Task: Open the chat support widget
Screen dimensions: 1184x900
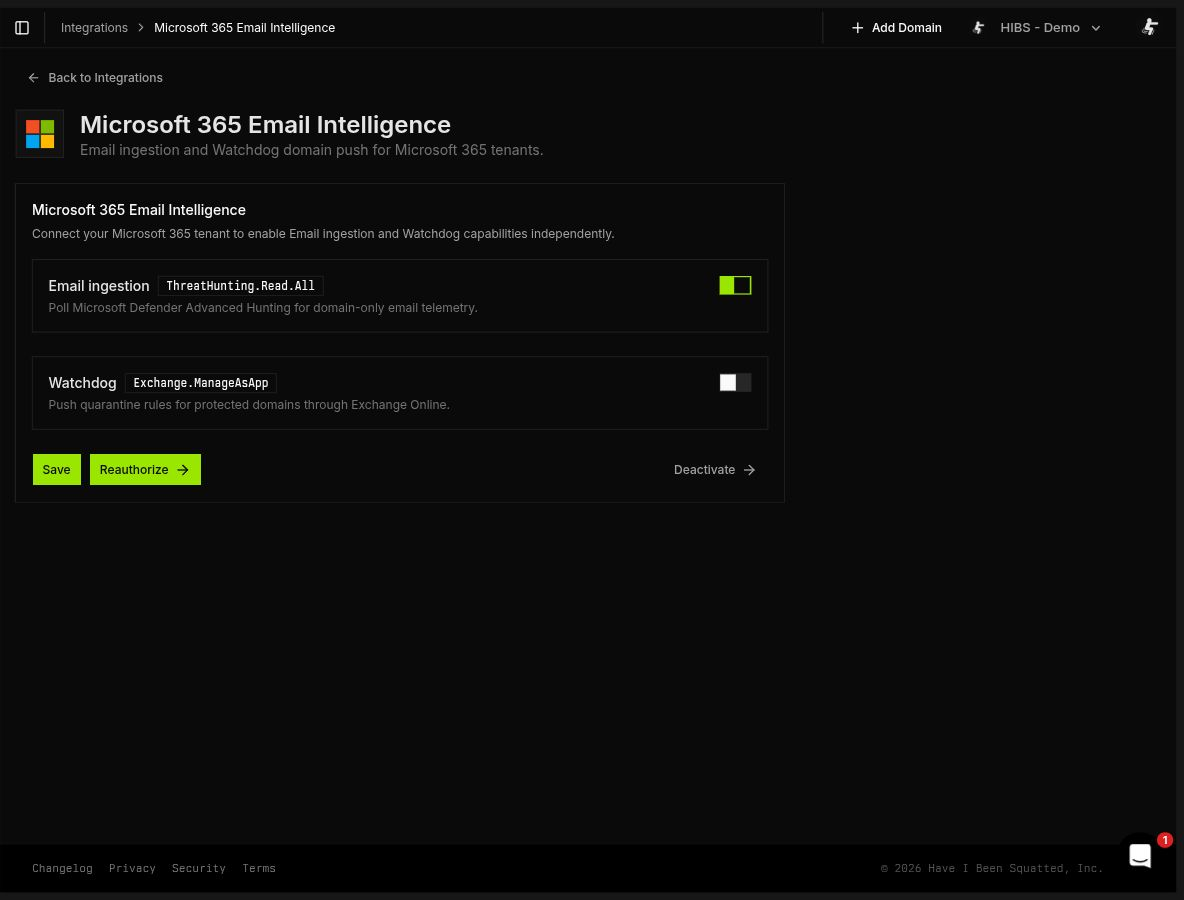Action: tap(1139, 855)
